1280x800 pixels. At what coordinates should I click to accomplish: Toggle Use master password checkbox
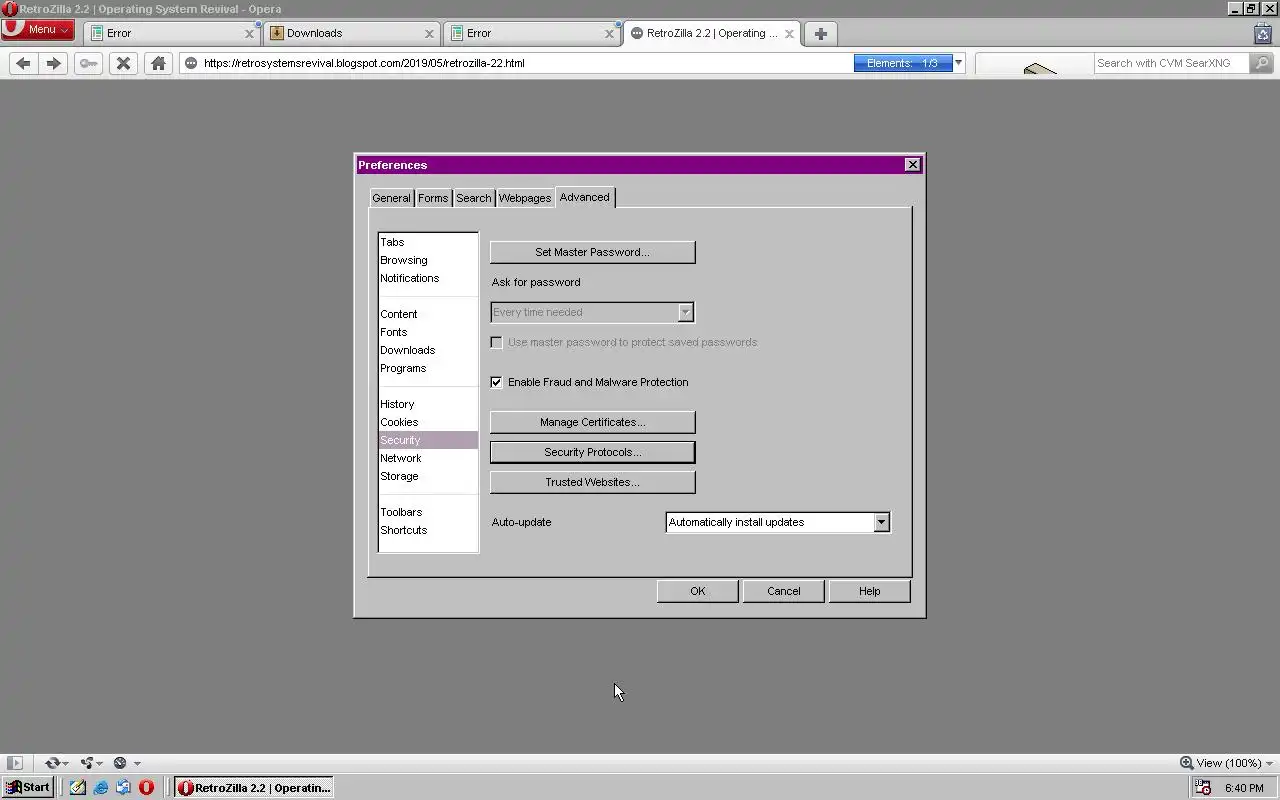pos(496,342)
